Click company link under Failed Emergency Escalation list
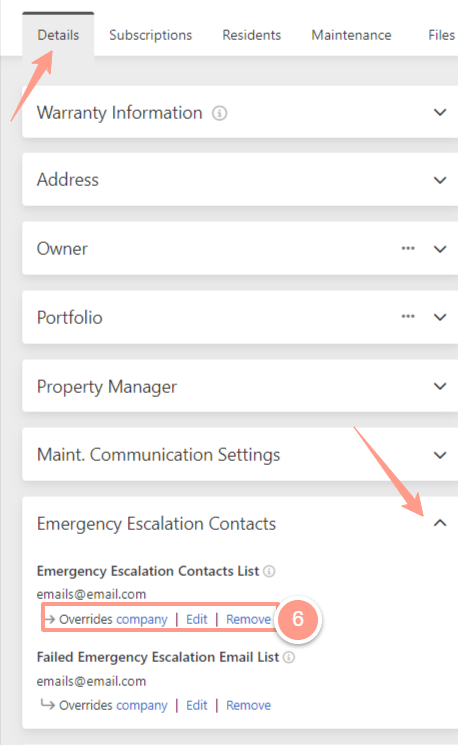 tap(142, 706)
